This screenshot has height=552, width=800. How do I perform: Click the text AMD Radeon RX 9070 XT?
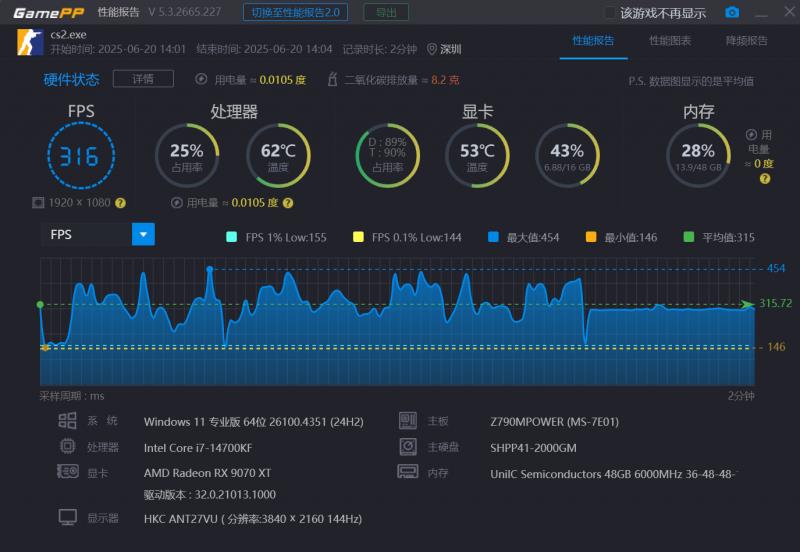pyautogui.click(x=207, y=473)
